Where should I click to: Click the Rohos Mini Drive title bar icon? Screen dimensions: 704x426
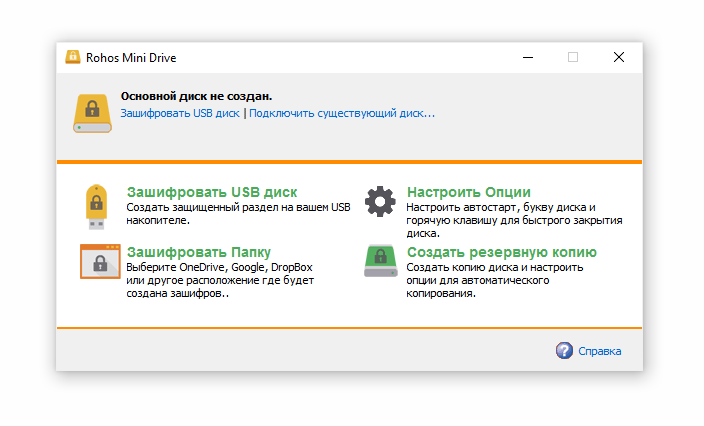73,57
